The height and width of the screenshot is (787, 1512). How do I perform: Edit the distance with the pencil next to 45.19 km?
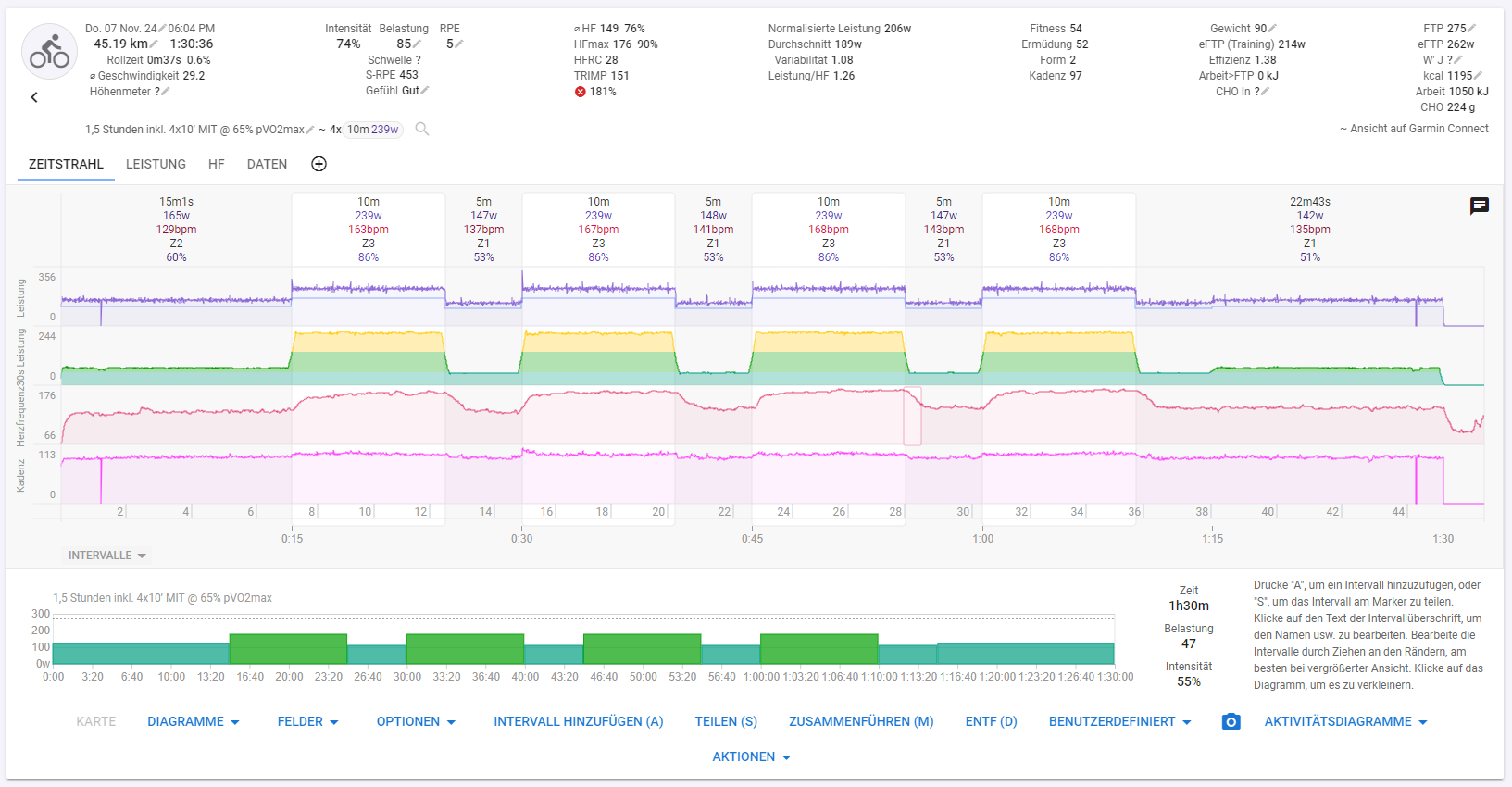click(154, 44)
